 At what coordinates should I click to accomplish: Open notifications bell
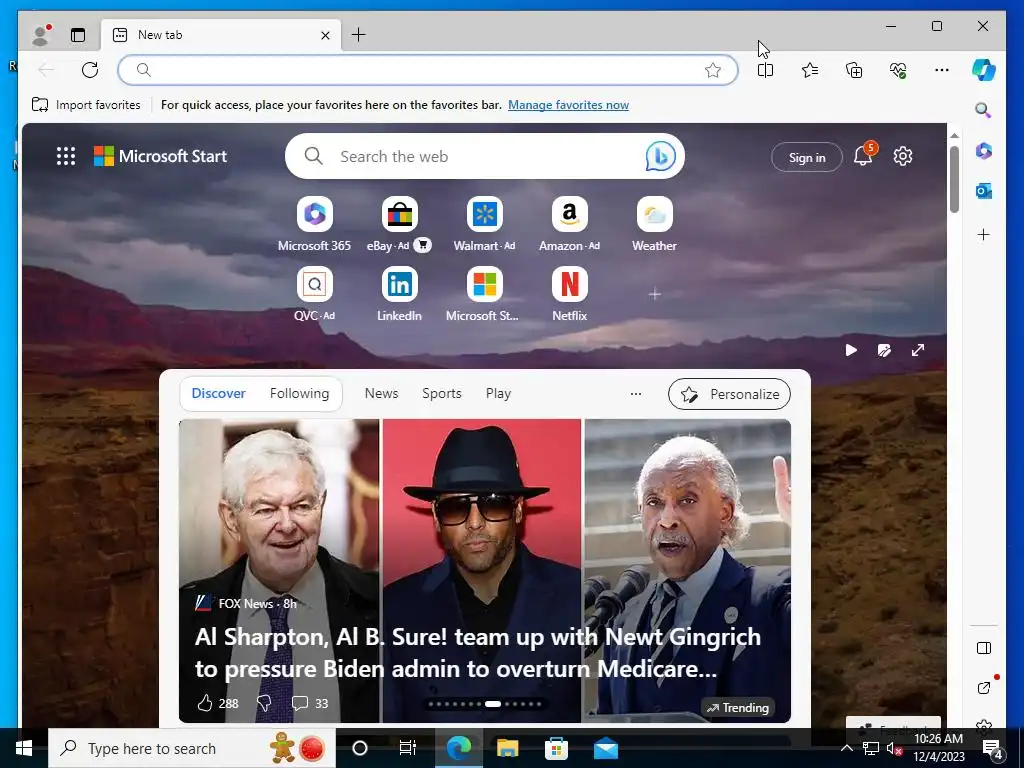click(863, 155)
